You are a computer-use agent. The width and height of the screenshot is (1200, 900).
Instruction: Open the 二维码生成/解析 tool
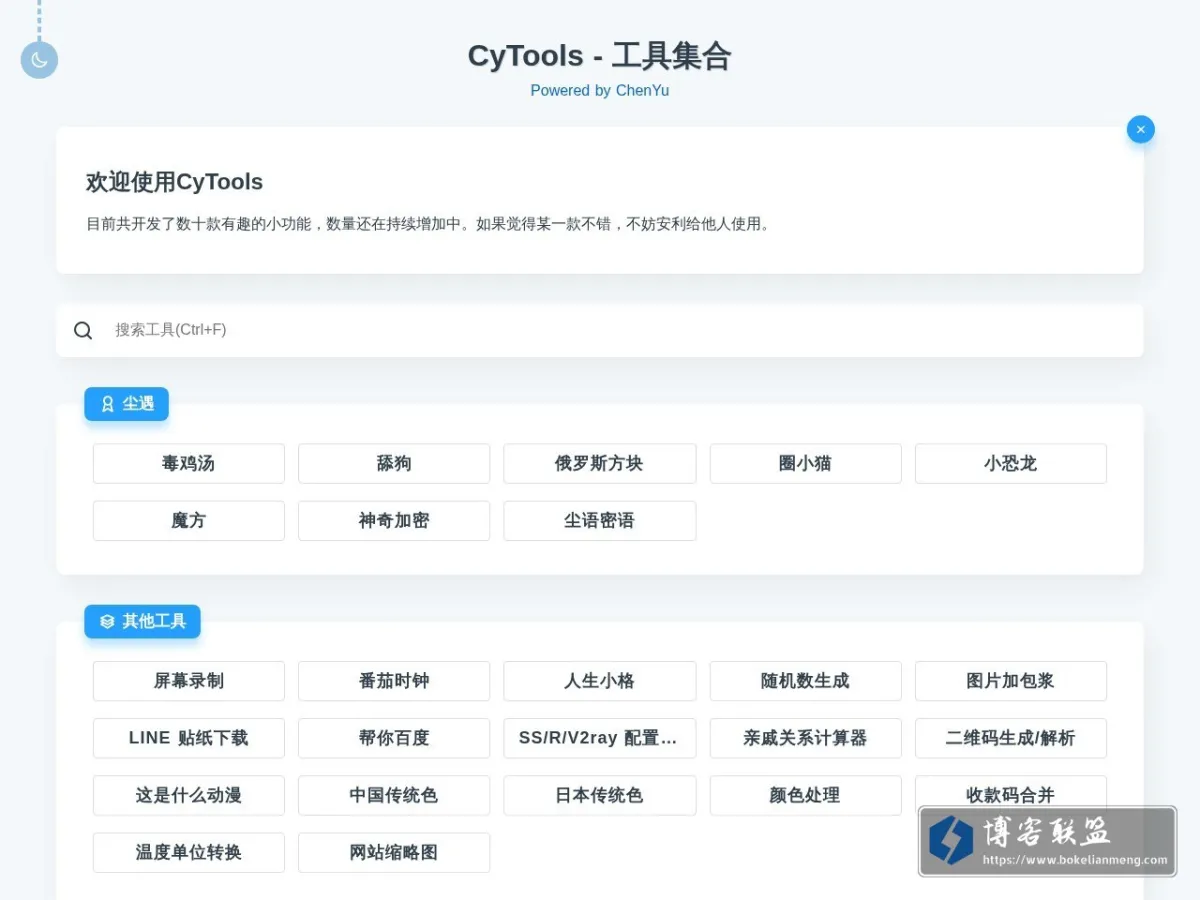[1011, 738]
